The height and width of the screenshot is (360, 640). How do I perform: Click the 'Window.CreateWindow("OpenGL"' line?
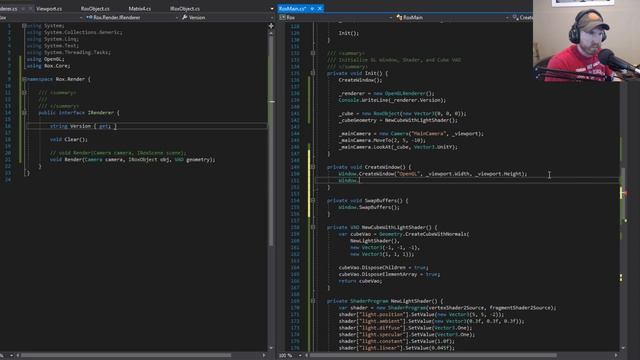[433, 174]
